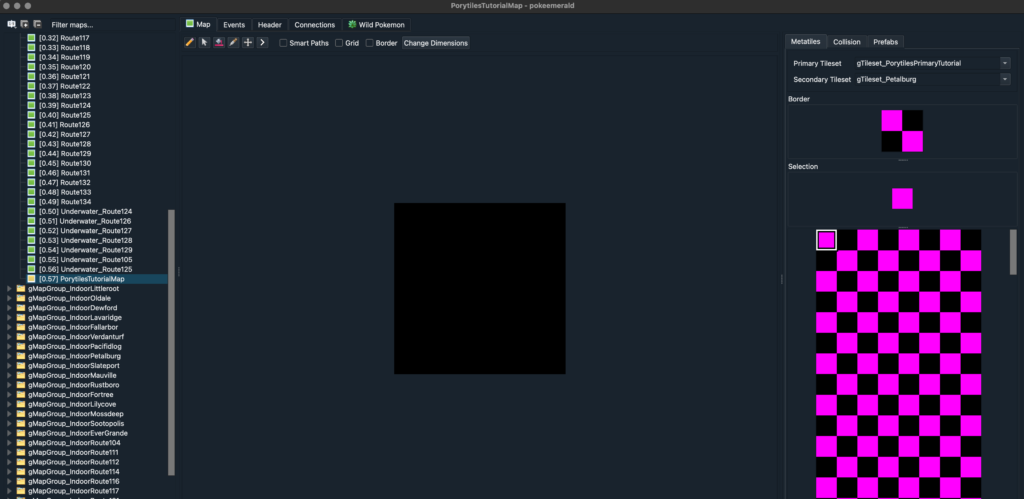1024x499 pixels.
Task: Expand the gMapGroup_IndoorVerdanturf group arrow
Action: 9,337
